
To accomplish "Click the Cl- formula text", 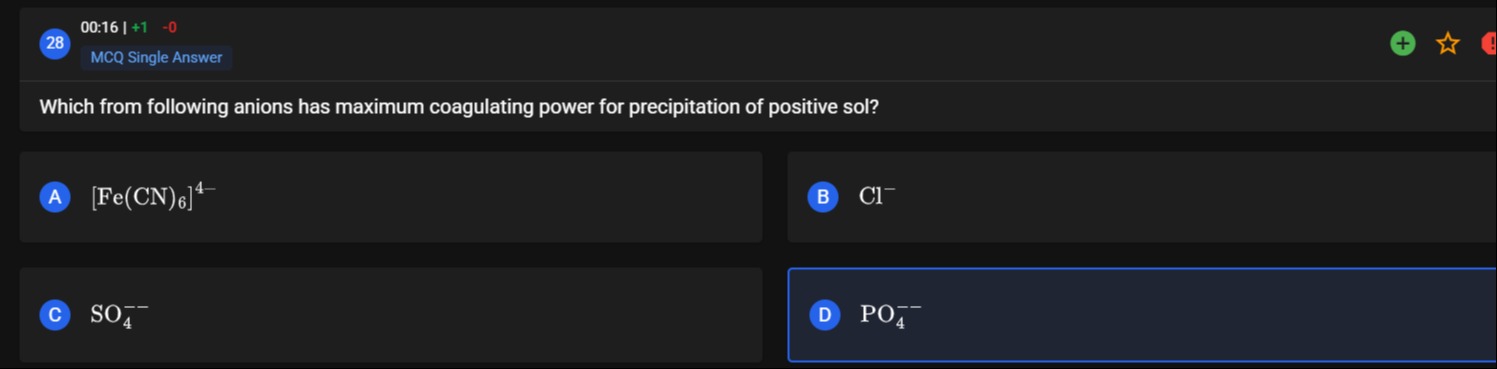I will (877, 196).
